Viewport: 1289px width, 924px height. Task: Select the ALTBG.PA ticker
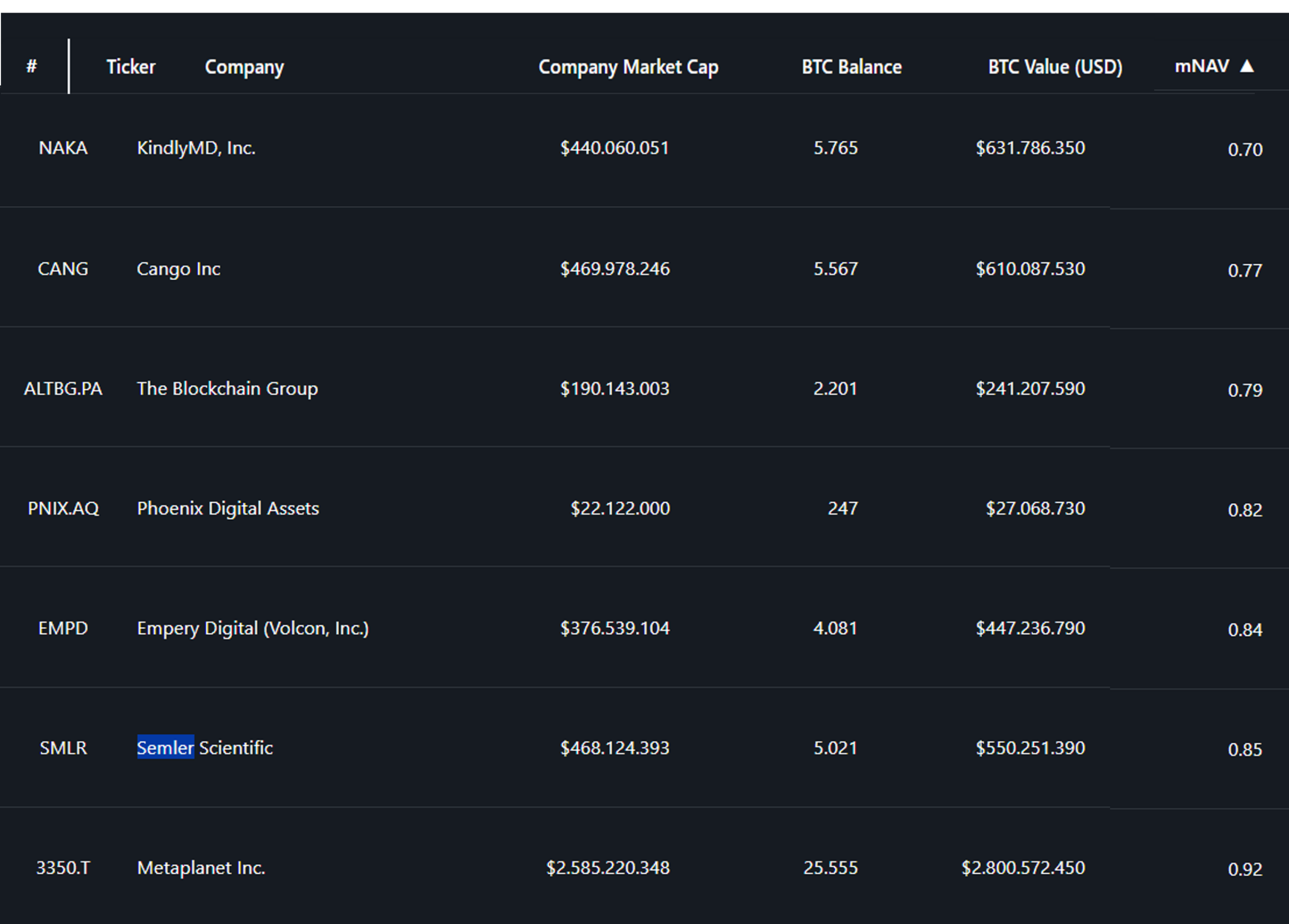(63, 389)
